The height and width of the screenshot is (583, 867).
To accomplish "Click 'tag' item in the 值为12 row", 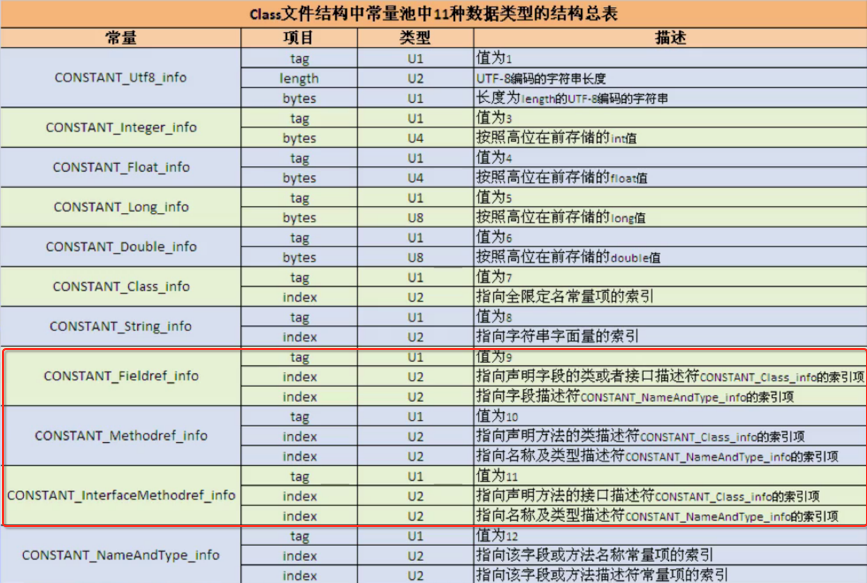I will tap(299, 537).
